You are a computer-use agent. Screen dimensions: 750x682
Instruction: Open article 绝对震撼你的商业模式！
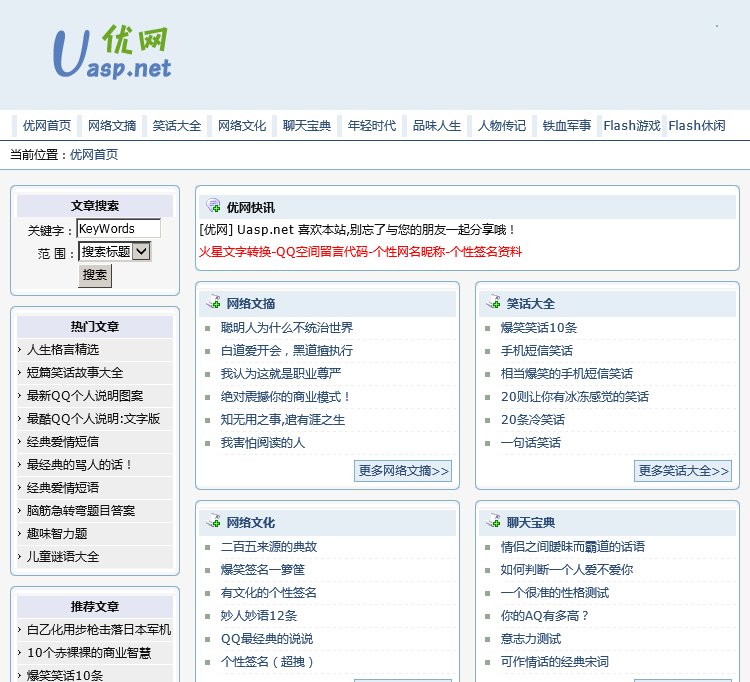(x=286, y=396)
